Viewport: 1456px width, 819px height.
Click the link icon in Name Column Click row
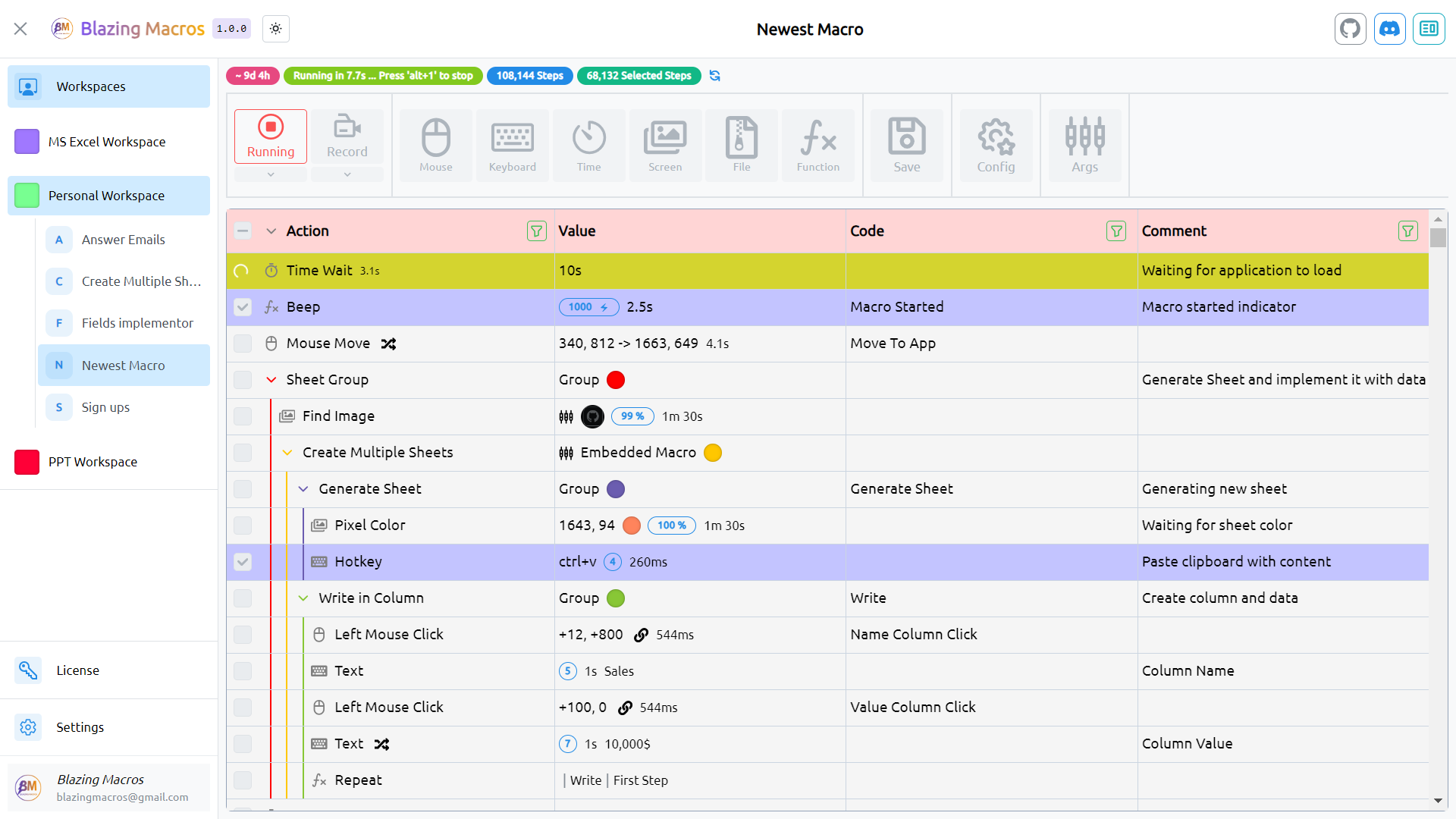pos(641,635)
